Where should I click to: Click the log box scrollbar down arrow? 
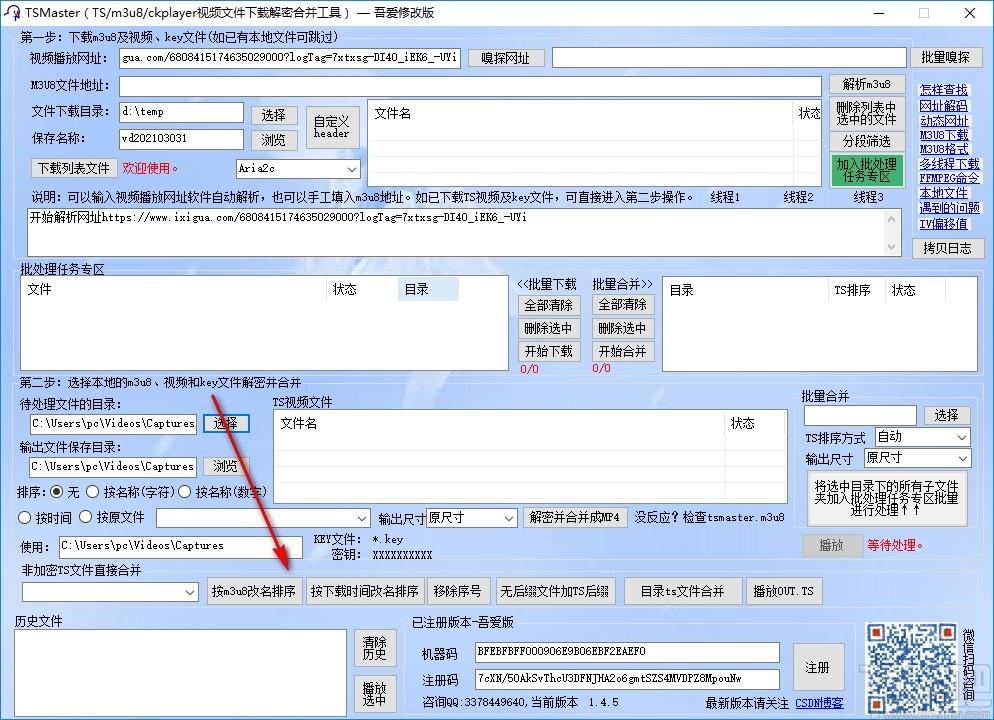click(892, 247)
